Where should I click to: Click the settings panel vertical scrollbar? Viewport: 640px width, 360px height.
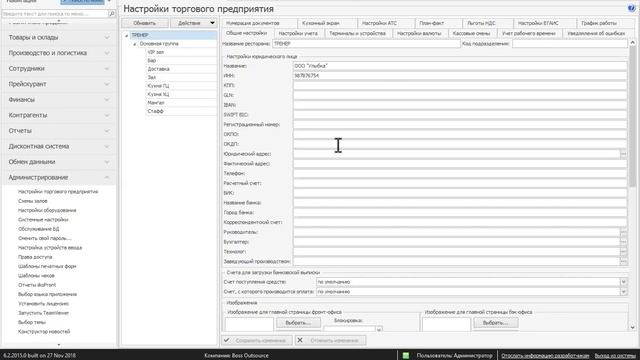pyautogui.click(x=632, y=116)
